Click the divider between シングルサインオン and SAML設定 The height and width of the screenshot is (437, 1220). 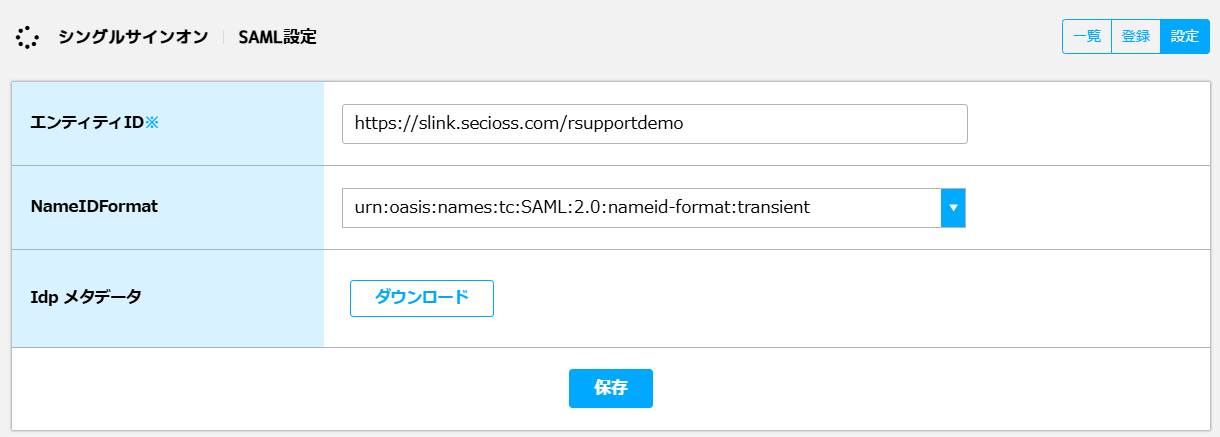(224, 37)
